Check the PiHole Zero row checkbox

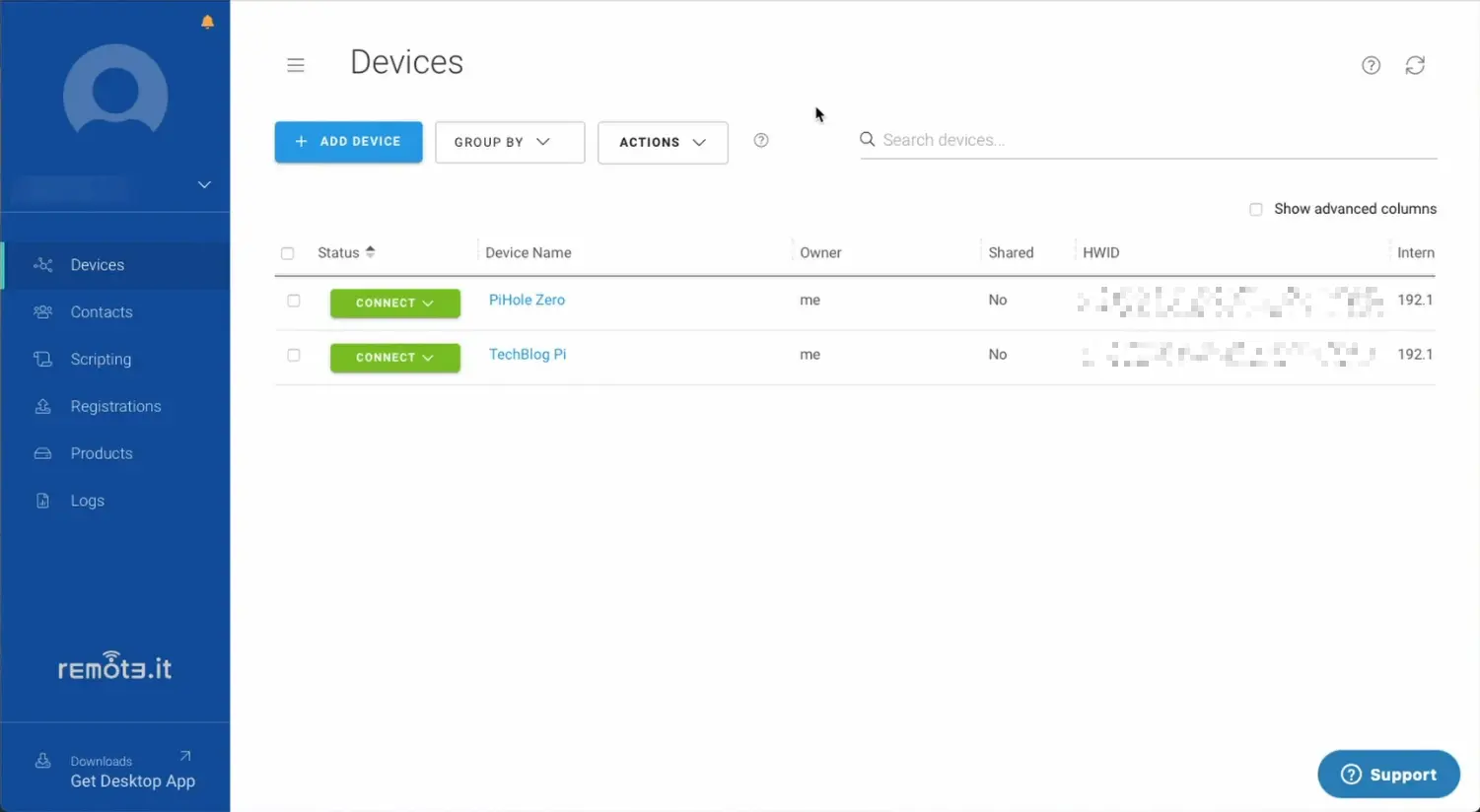tap(294, 301)
